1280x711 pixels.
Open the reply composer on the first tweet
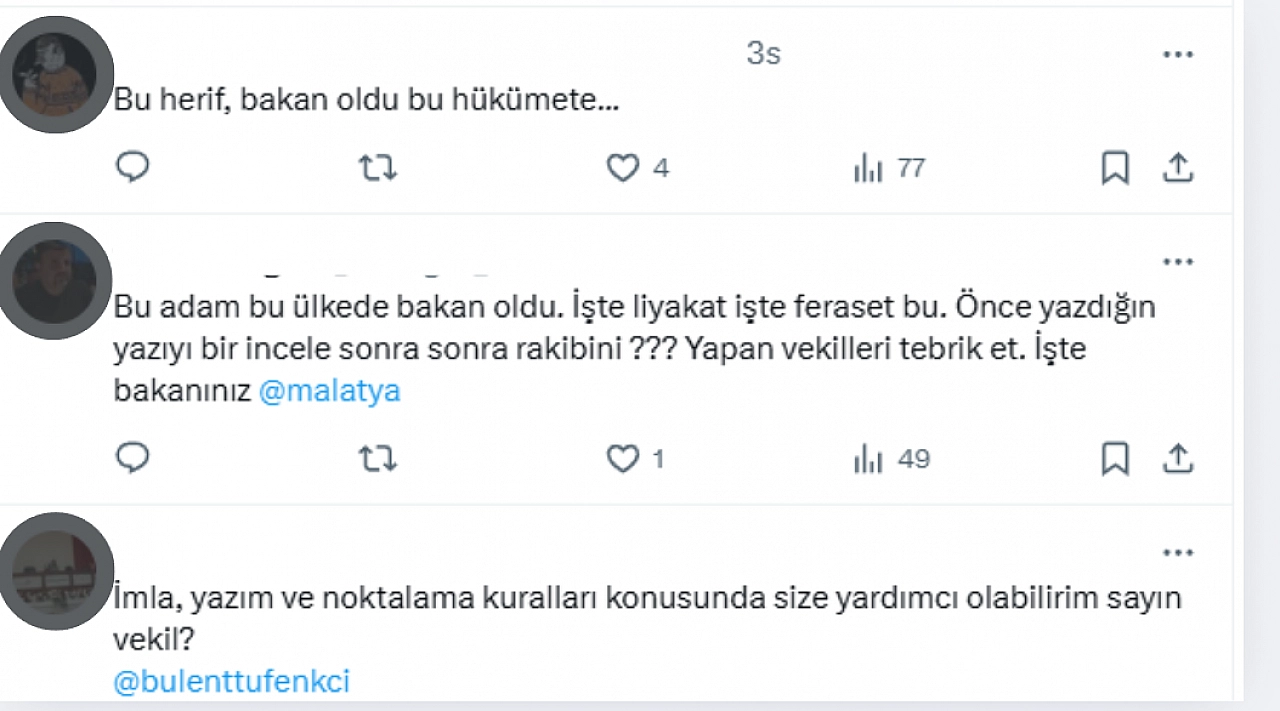[133, 168]
